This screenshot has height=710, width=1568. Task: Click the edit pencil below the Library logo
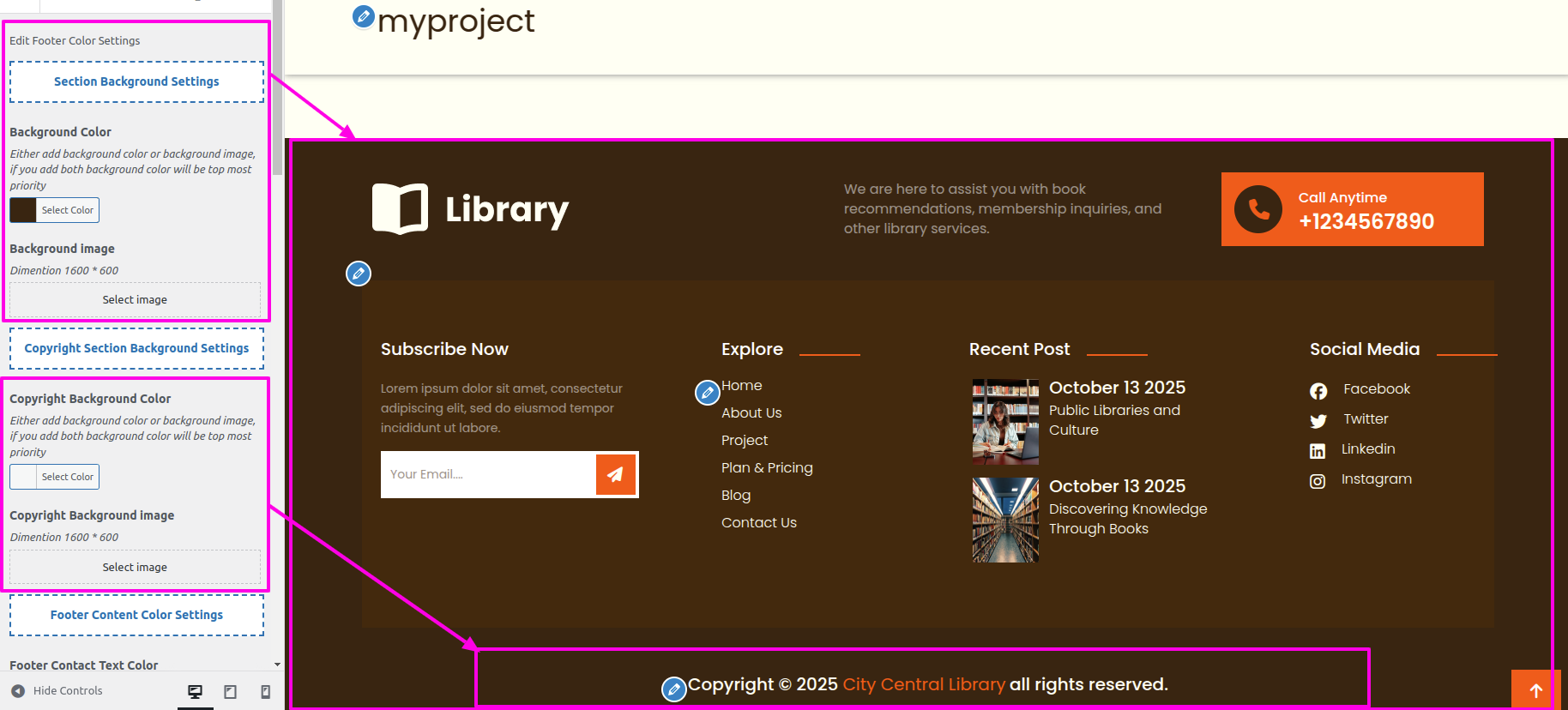point(359,274)
